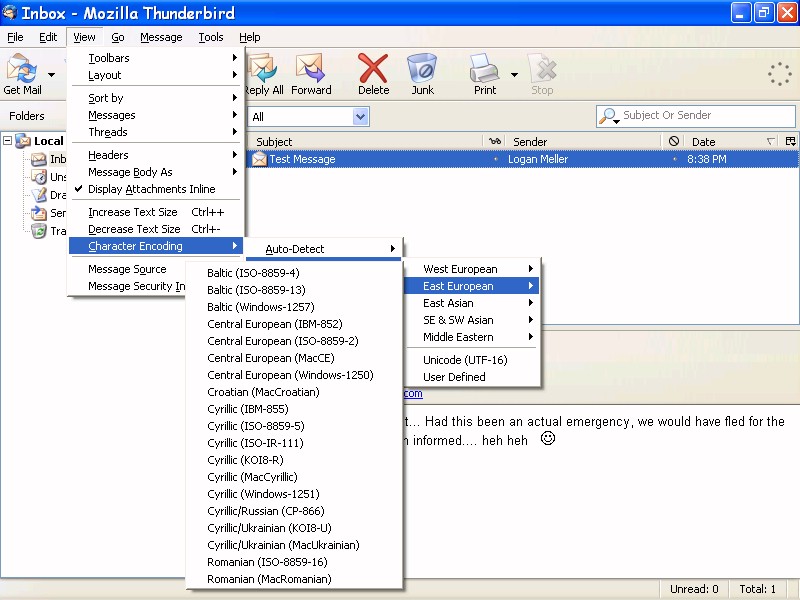This screenshot has width=800, height=600.
Task: Expand the Messages submenu
Action: [156, 115]
